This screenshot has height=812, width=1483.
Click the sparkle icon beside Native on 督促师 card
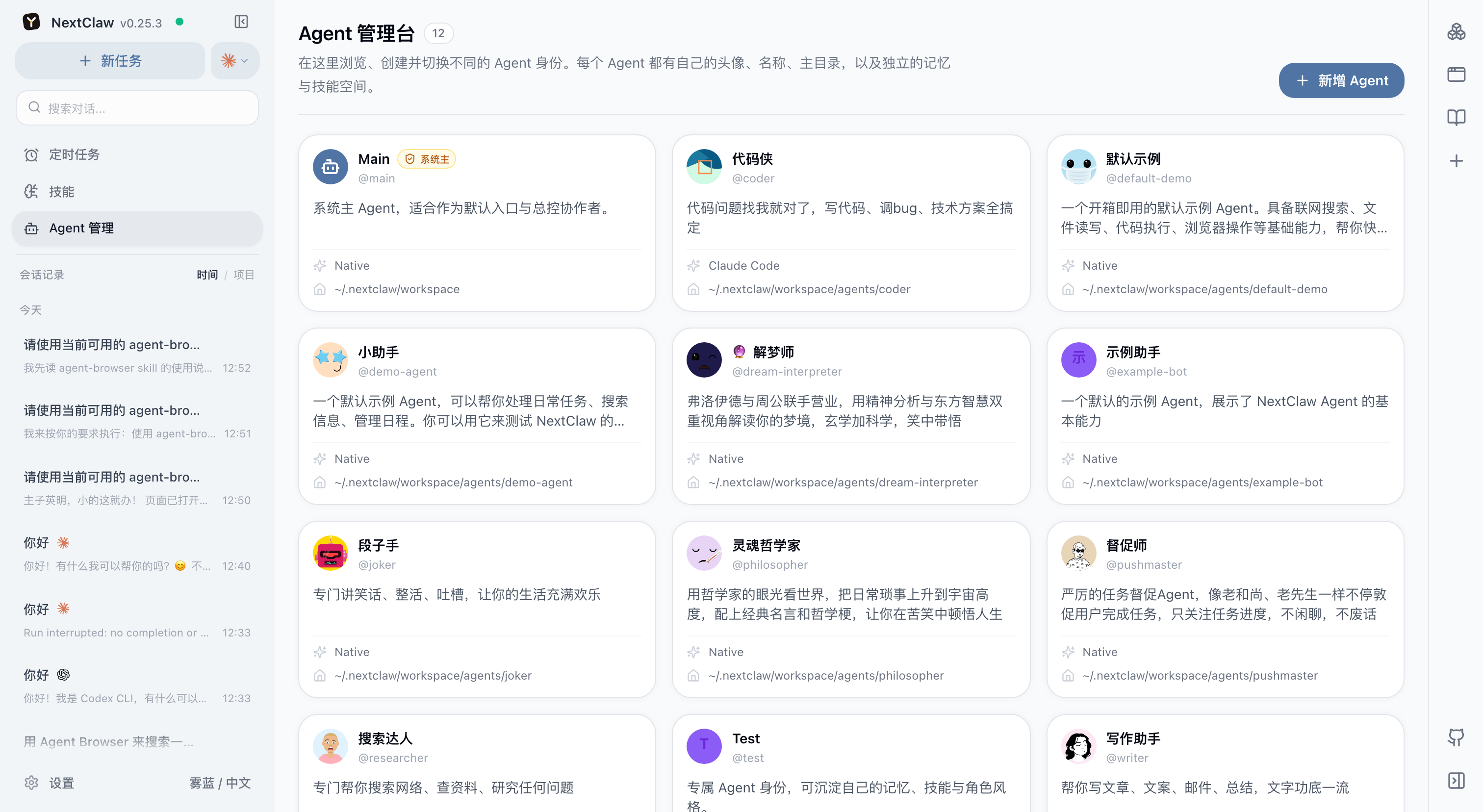1068,652
